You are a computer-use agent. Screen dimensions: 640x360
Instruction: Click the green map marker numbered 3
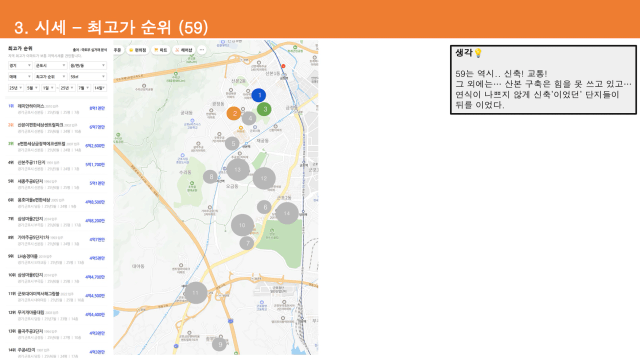[x=264, y=109]
